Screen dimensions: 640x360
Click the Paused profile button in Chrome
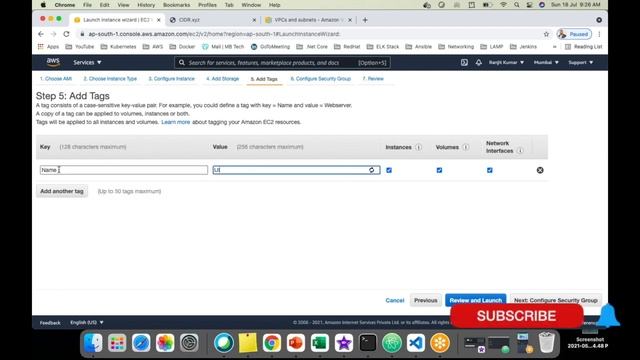574,34
